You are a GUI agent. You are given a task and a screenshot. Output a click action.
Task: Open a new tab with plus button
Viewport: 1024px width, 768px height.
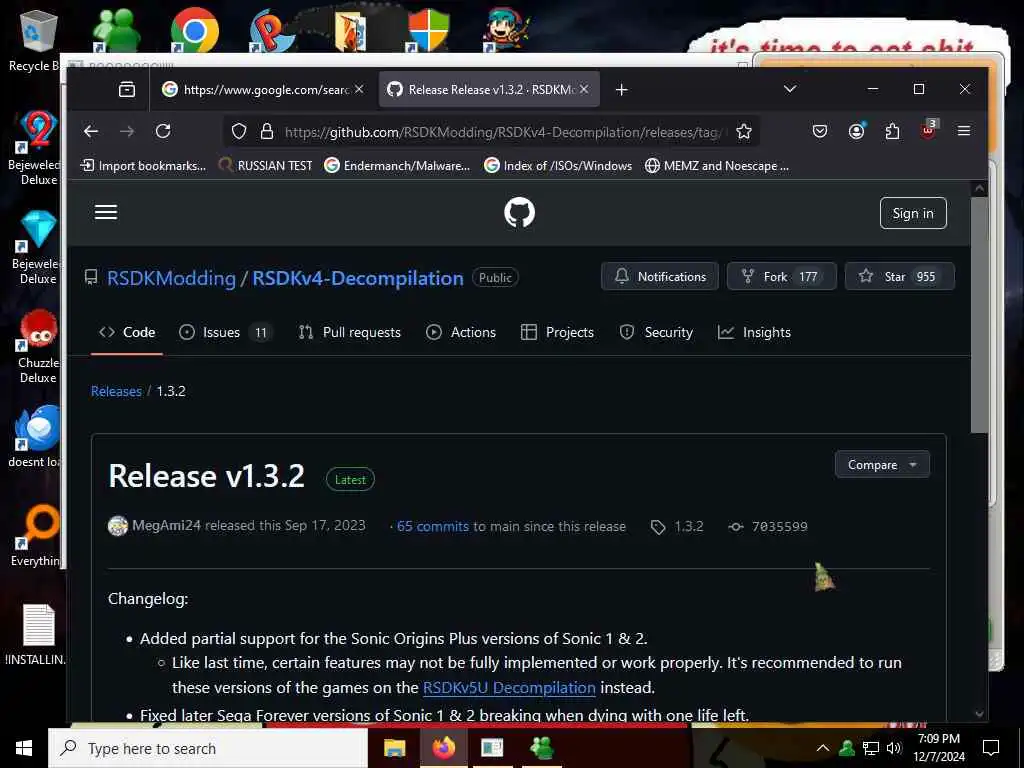pos(622,89)
